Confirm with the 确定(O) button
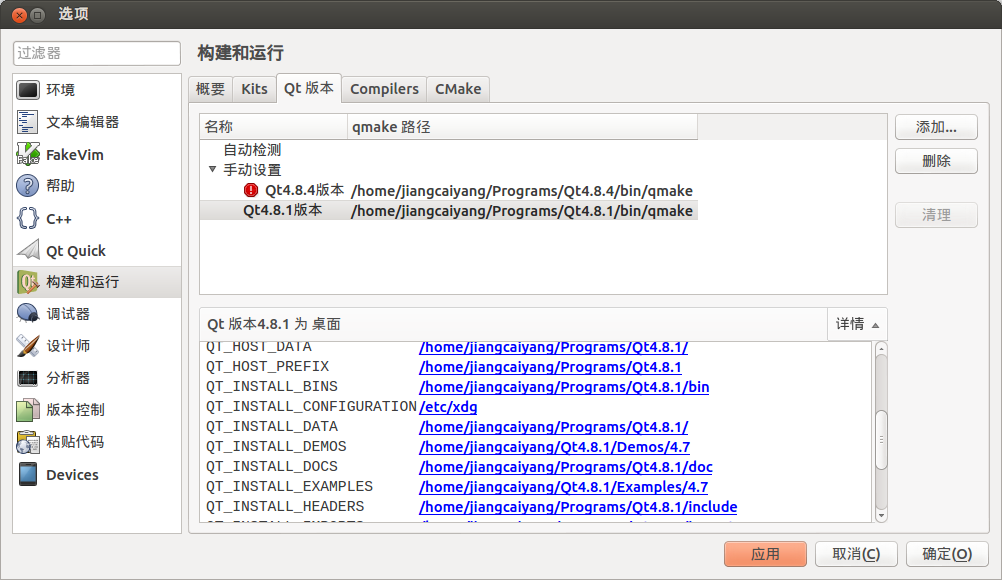The width and height of the screenshot is (1002, 580). pyautogui.click(x=947, y=554)
